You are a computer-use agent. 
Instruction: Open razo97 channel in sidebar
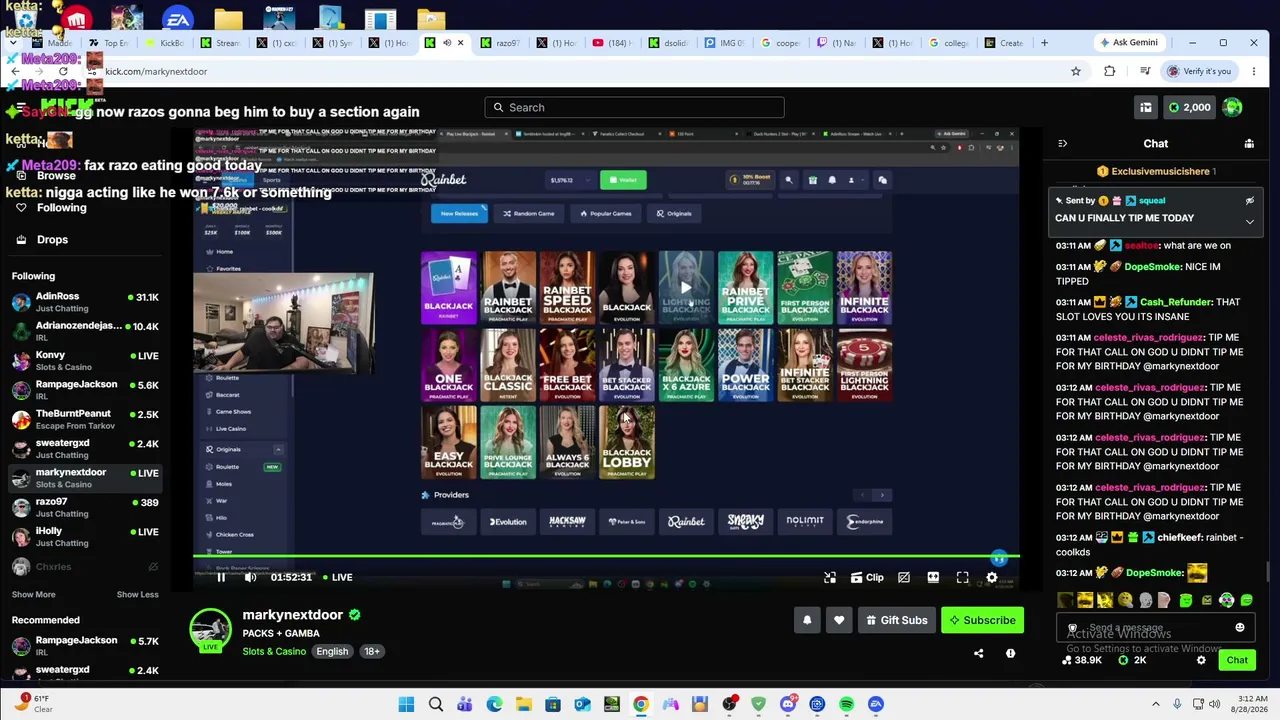pyautogui.click(x=84, y=507)
